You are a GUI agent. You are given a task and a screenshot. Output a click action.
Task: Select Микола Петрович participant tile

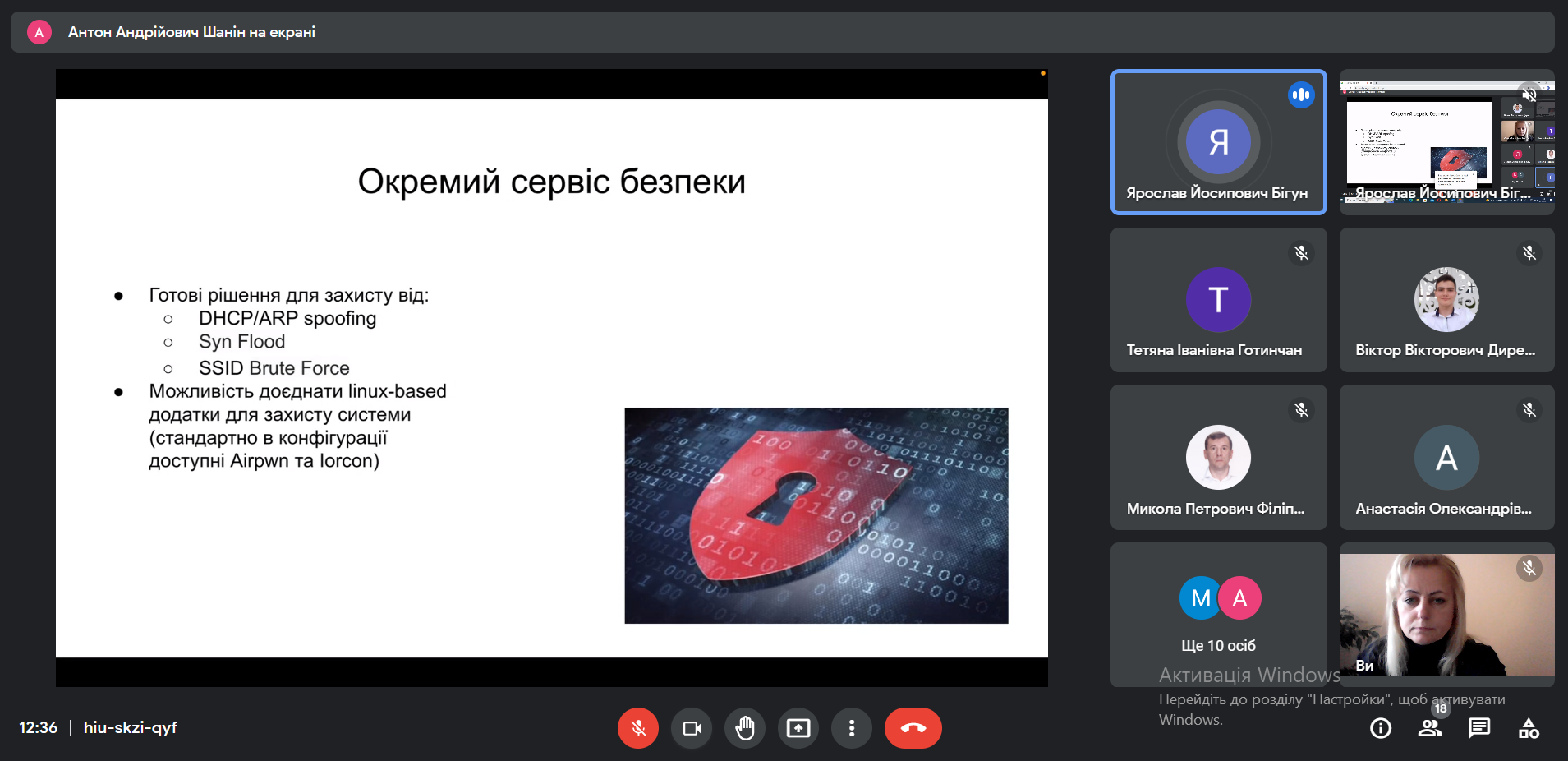click(x=1219, y=457)
